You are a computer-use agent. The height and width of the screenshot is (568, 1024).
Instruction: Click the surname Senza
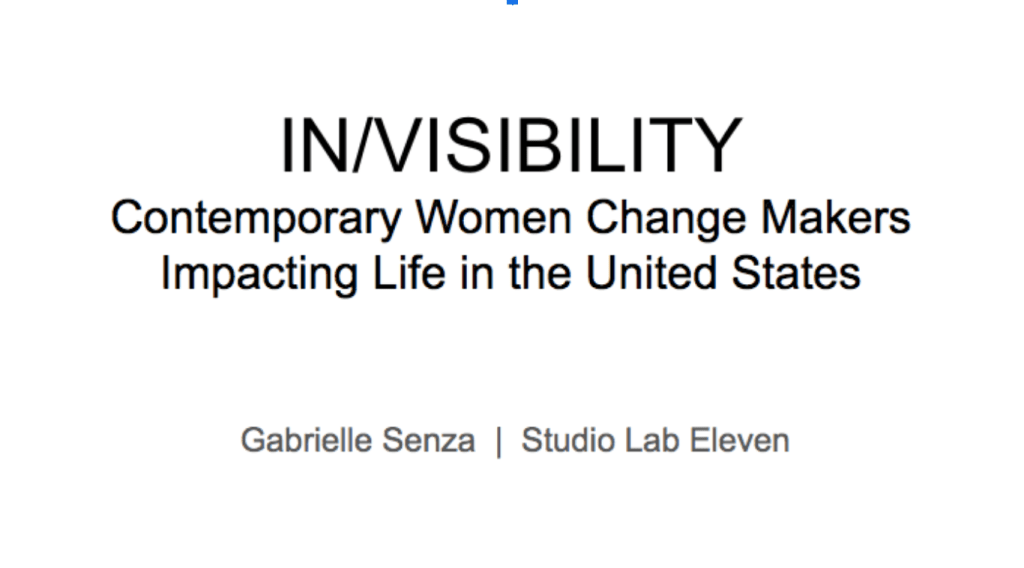430,440
